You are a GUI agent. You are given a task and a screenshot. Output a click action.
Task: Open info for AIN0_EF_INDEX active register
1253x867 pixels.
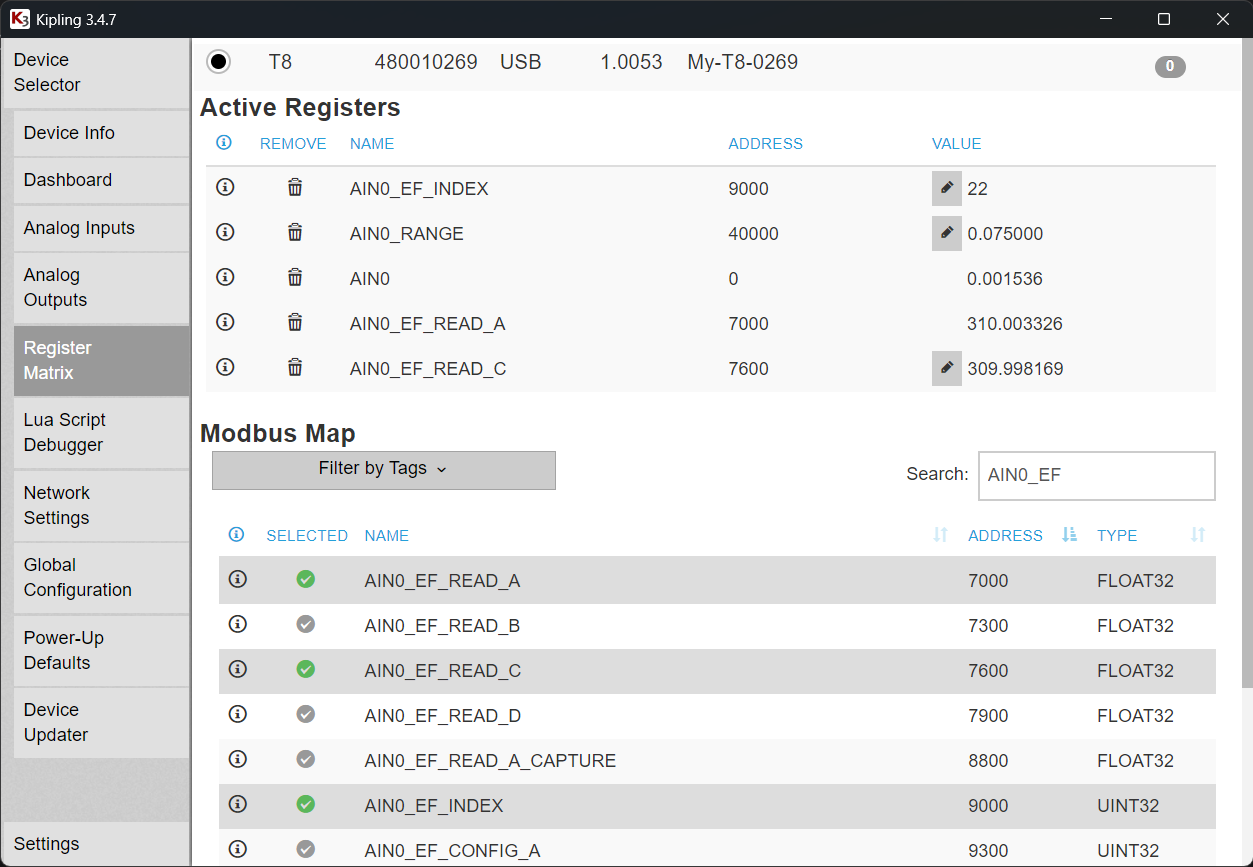(225, 187)
